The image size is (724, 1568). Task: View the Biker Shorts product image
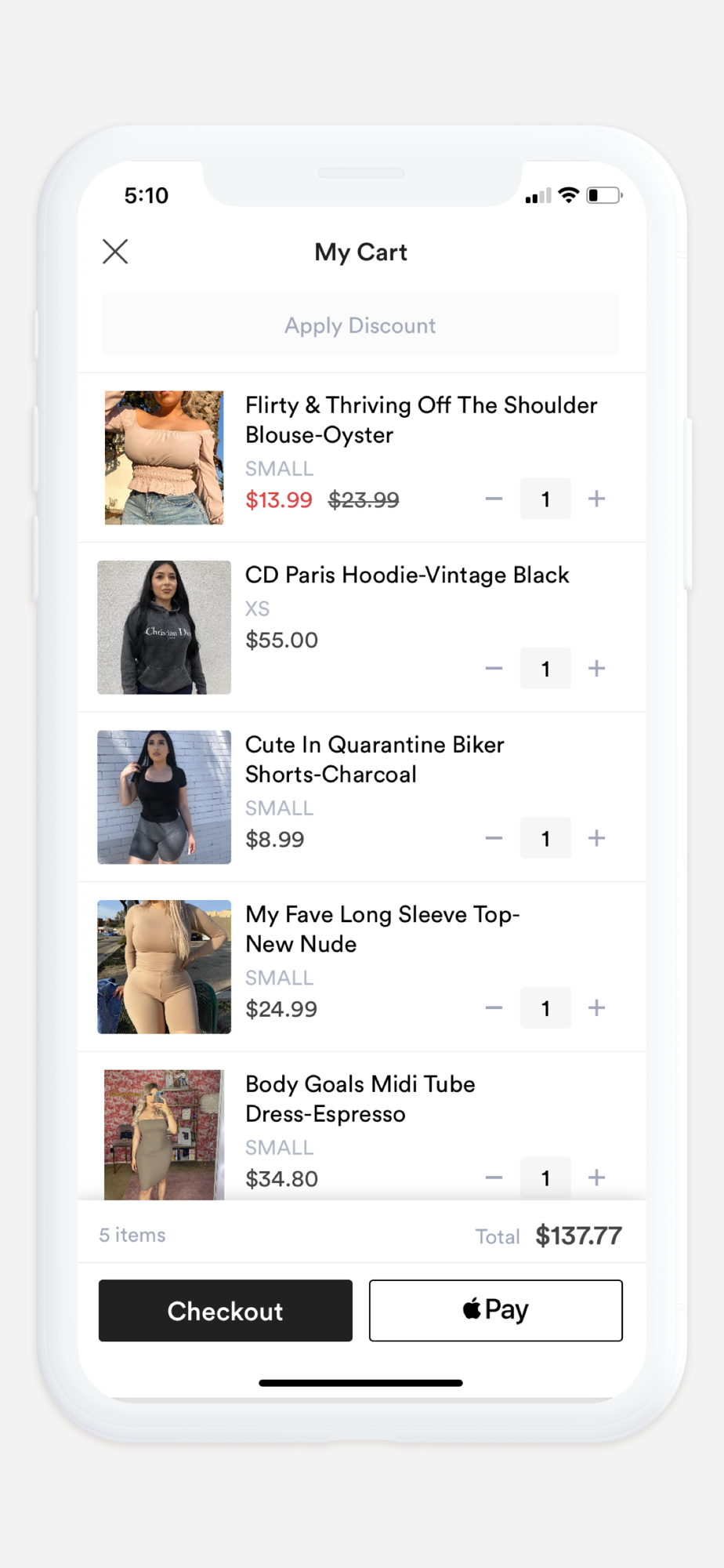click(165, 797)
